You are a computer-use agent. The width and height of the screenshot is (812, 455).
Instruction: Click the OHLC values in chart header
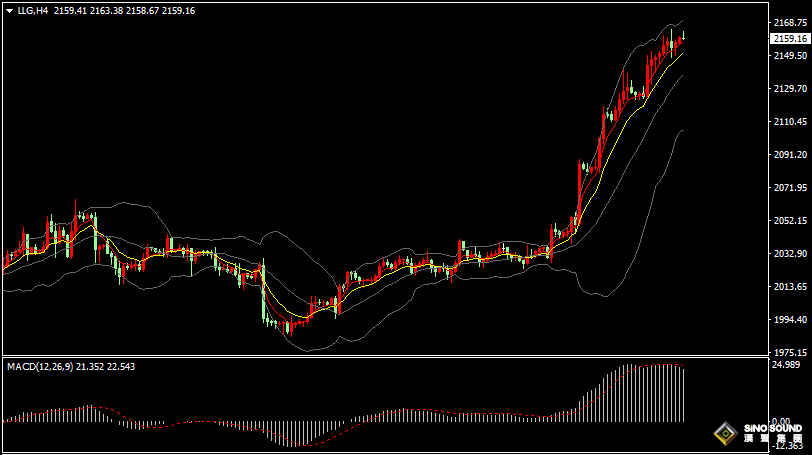coord(124,10)
